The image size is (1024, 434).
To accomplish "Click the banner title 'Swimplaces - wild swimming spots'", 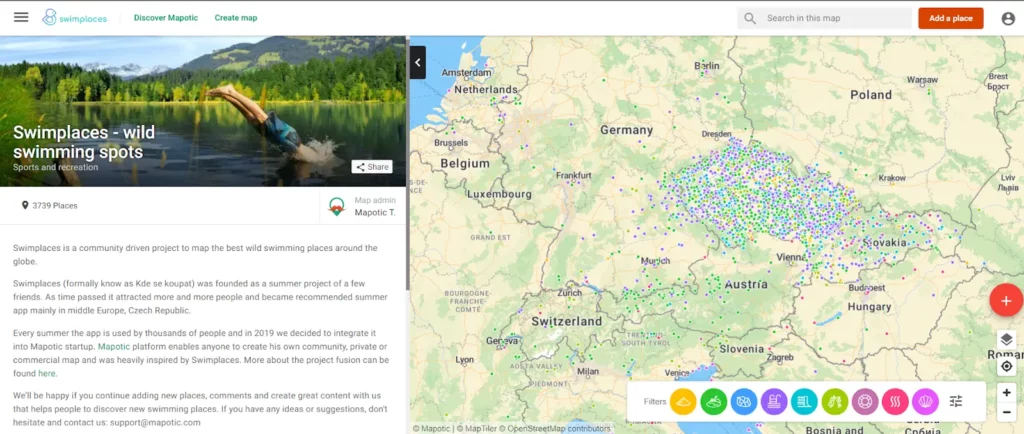I will coord(84,142).
